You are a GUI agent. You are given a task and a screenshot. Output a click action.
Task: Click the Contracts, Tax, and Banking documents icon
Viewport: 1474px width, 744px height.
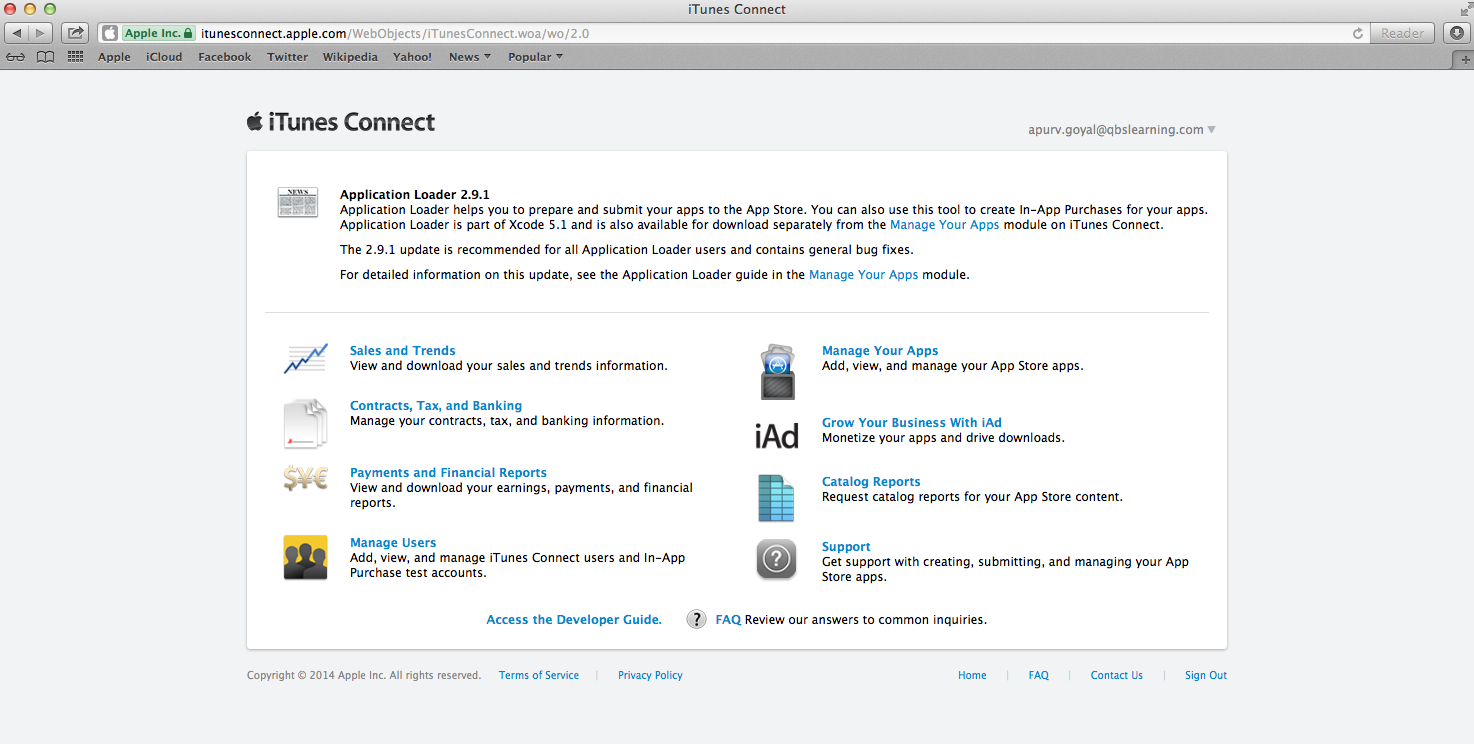[x=305, y=423]
